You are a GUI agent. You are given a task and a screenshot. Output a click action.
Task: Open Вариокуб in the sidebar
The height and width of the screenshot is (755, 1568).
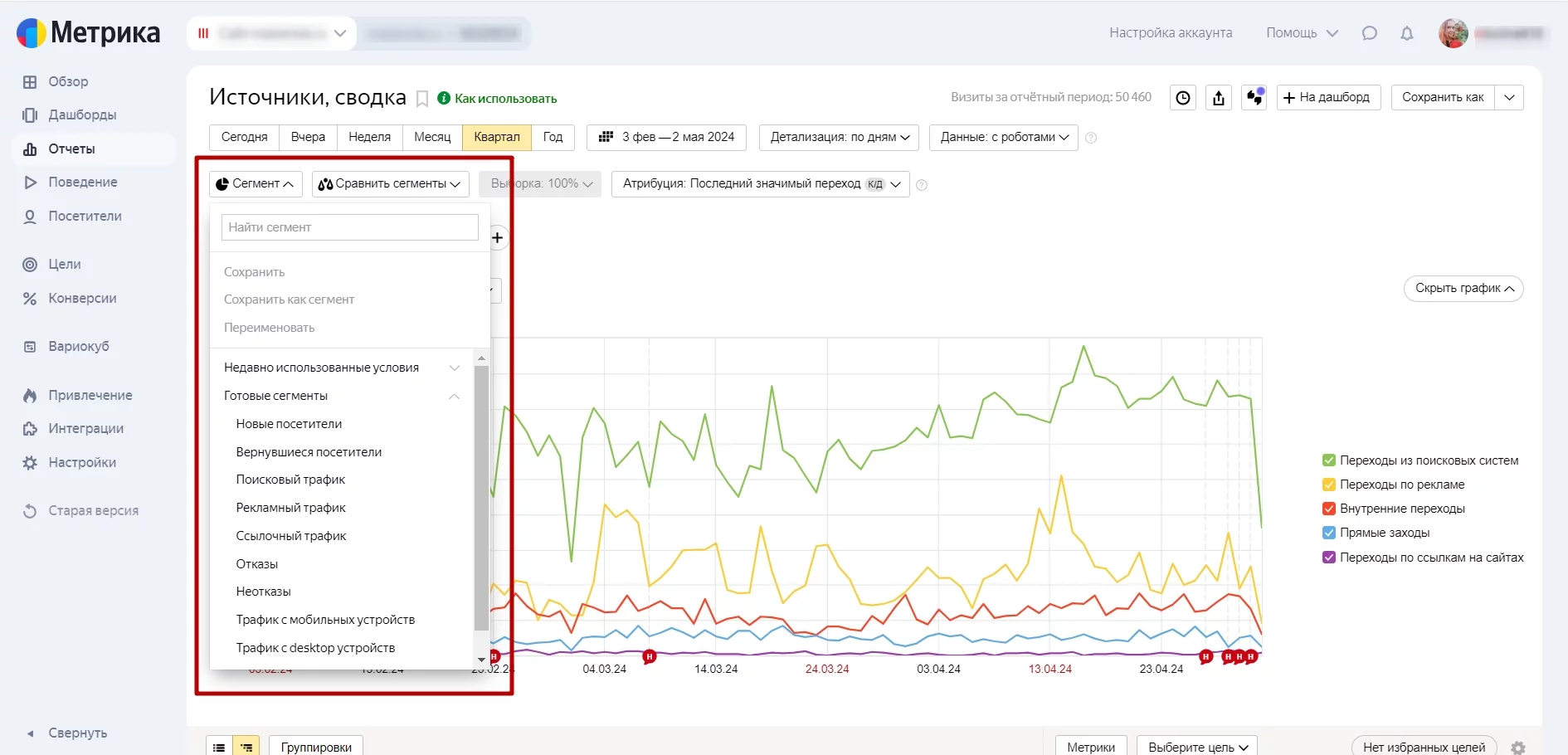coord(79,346)
